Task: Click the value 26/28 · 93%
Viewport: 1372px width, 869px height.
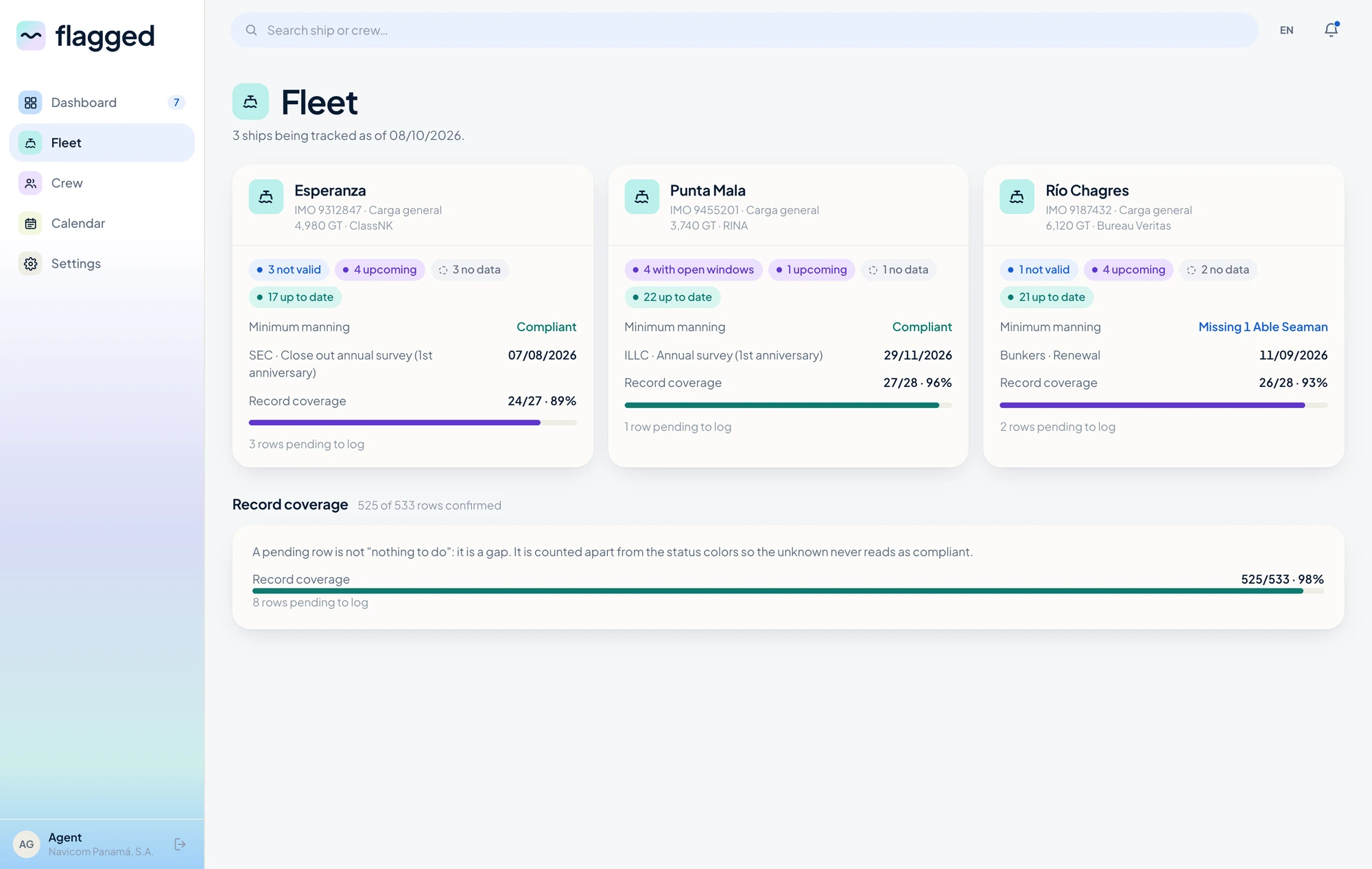Action: [x=1293, y=383]
